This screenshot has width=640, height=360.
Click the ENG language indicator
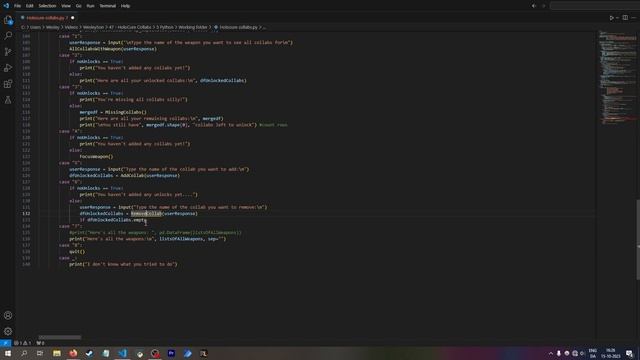pyautogui.click(x=593, y=353)
